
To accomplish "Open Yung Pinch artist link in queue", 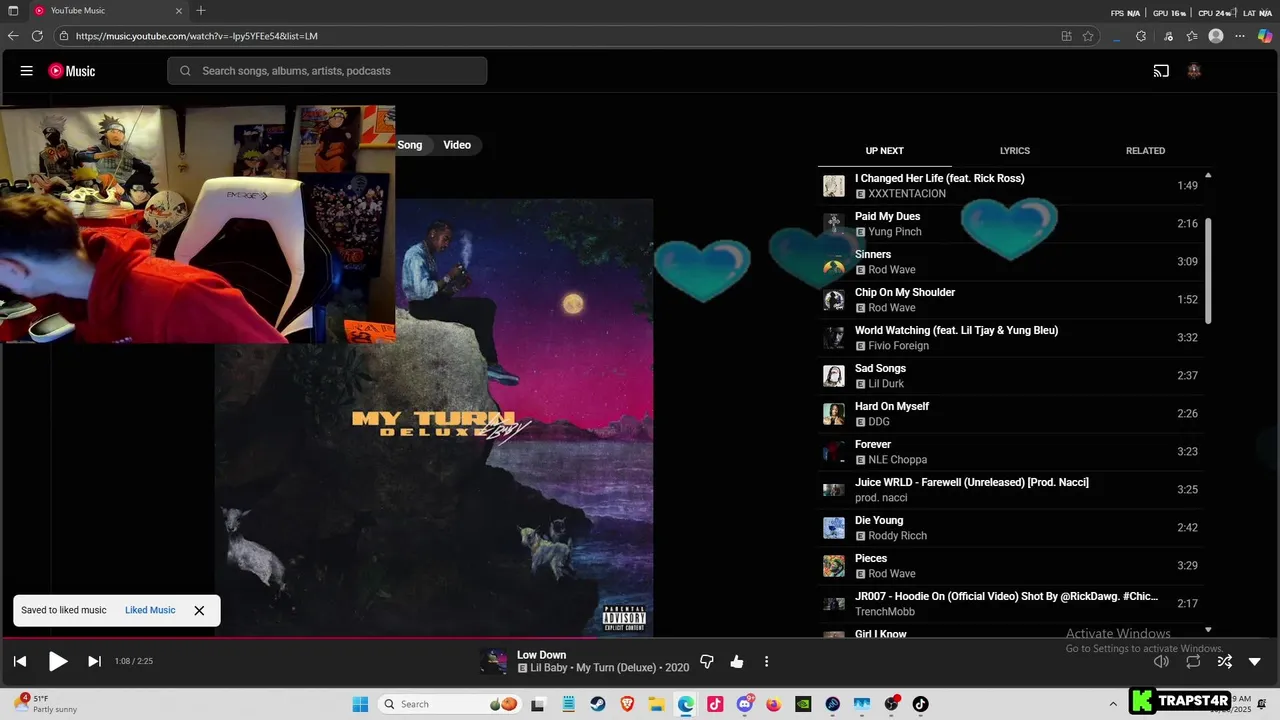I will point(895,232).
